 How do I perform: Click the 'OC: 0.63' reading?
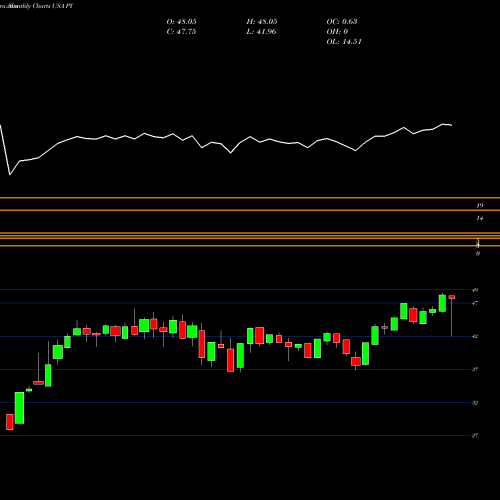(342, 22)
